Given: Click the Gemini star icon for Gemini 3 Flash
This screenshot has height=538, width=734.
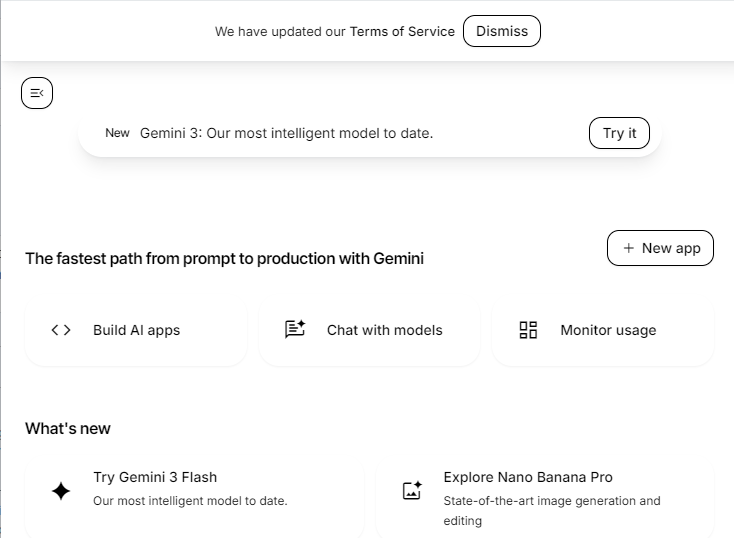Looking at the screenshot, I should 61,491.
